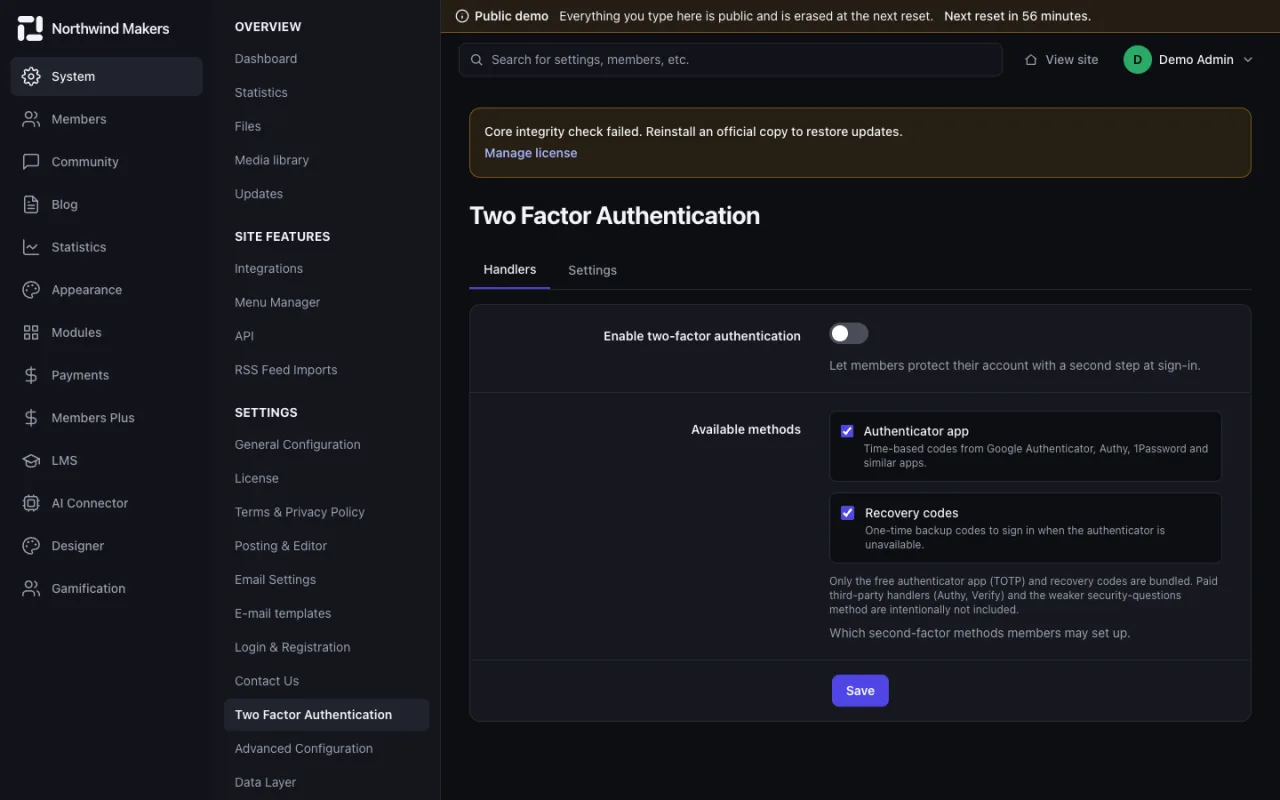This screenshot has height=800, width=1280.
Task: Open Members via people icon
Action: click(31, 119)
